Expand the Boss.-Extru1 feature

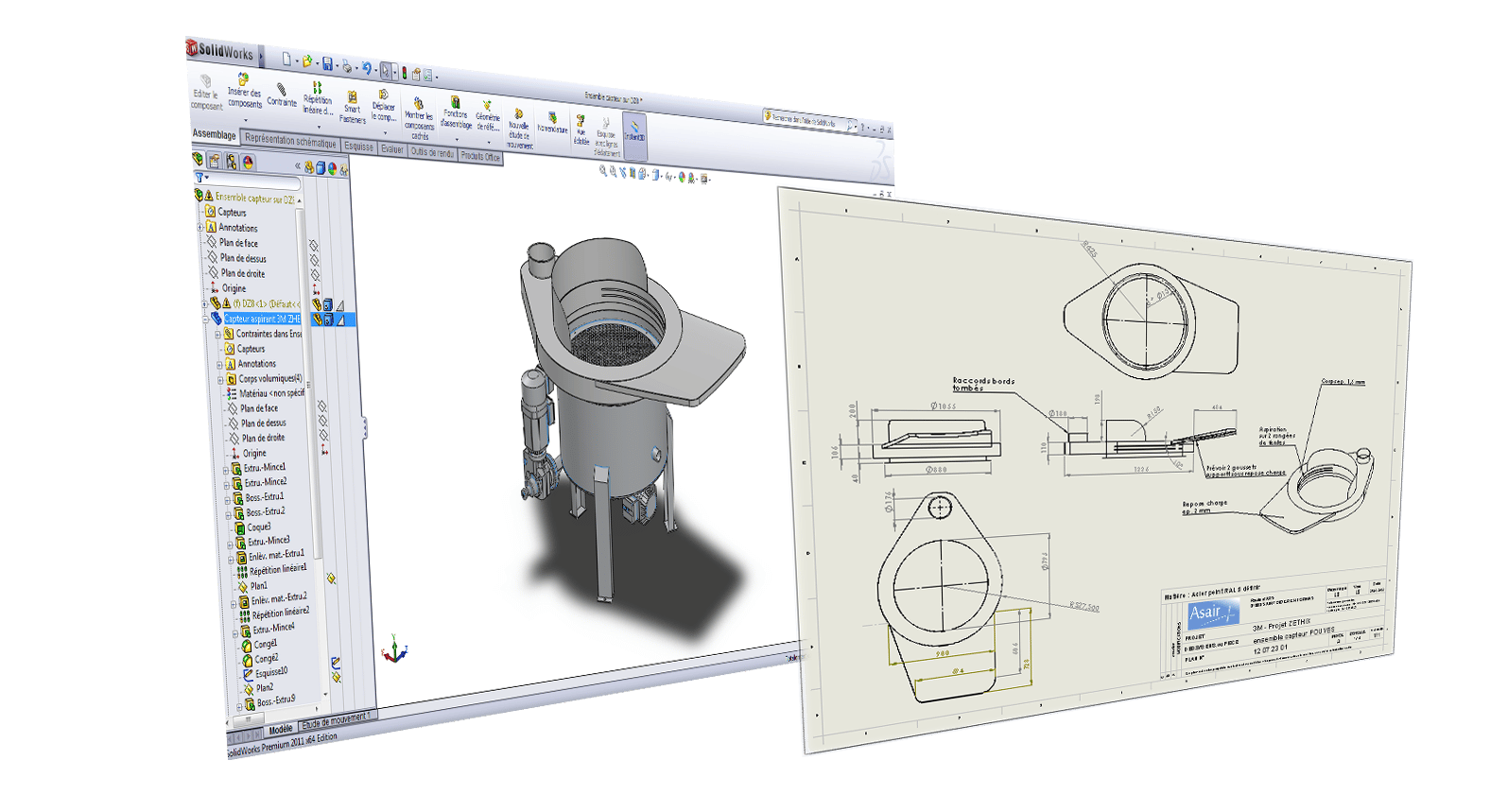click(227, 499)
